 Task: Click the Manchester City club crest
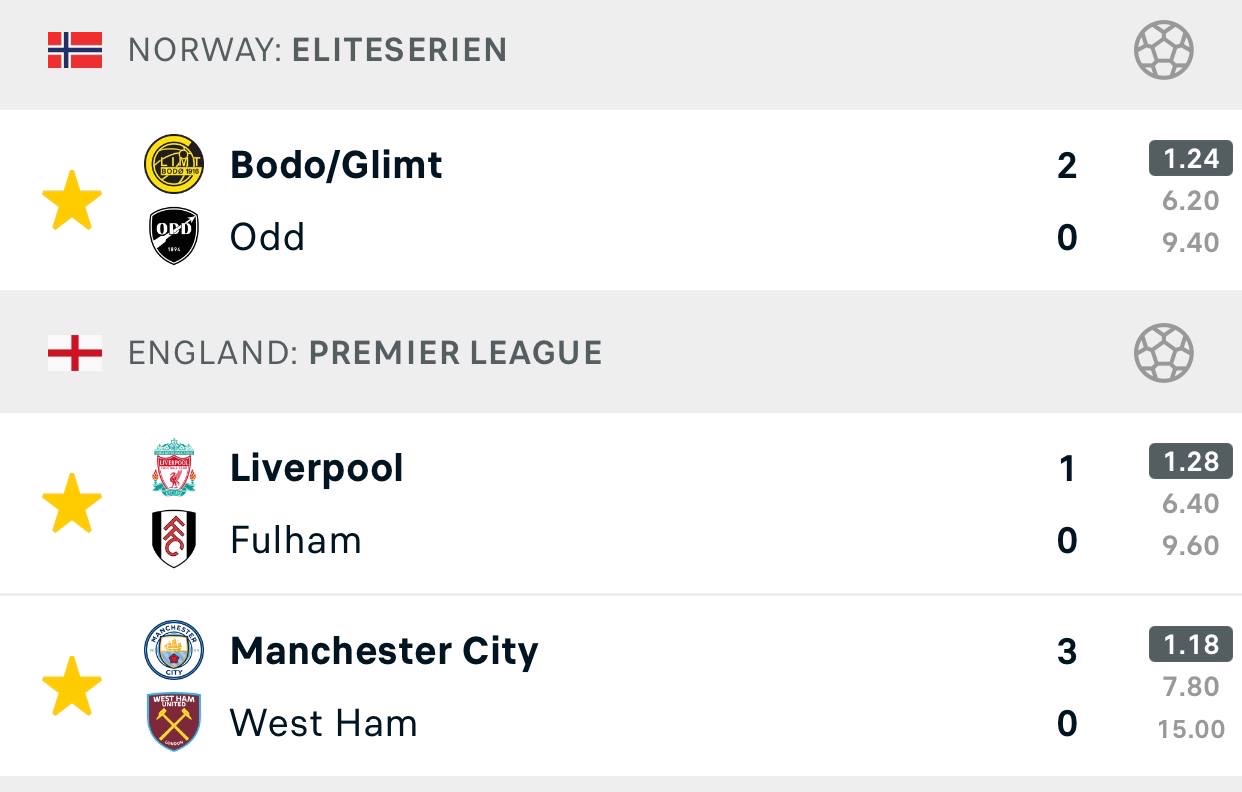(174, 650)
